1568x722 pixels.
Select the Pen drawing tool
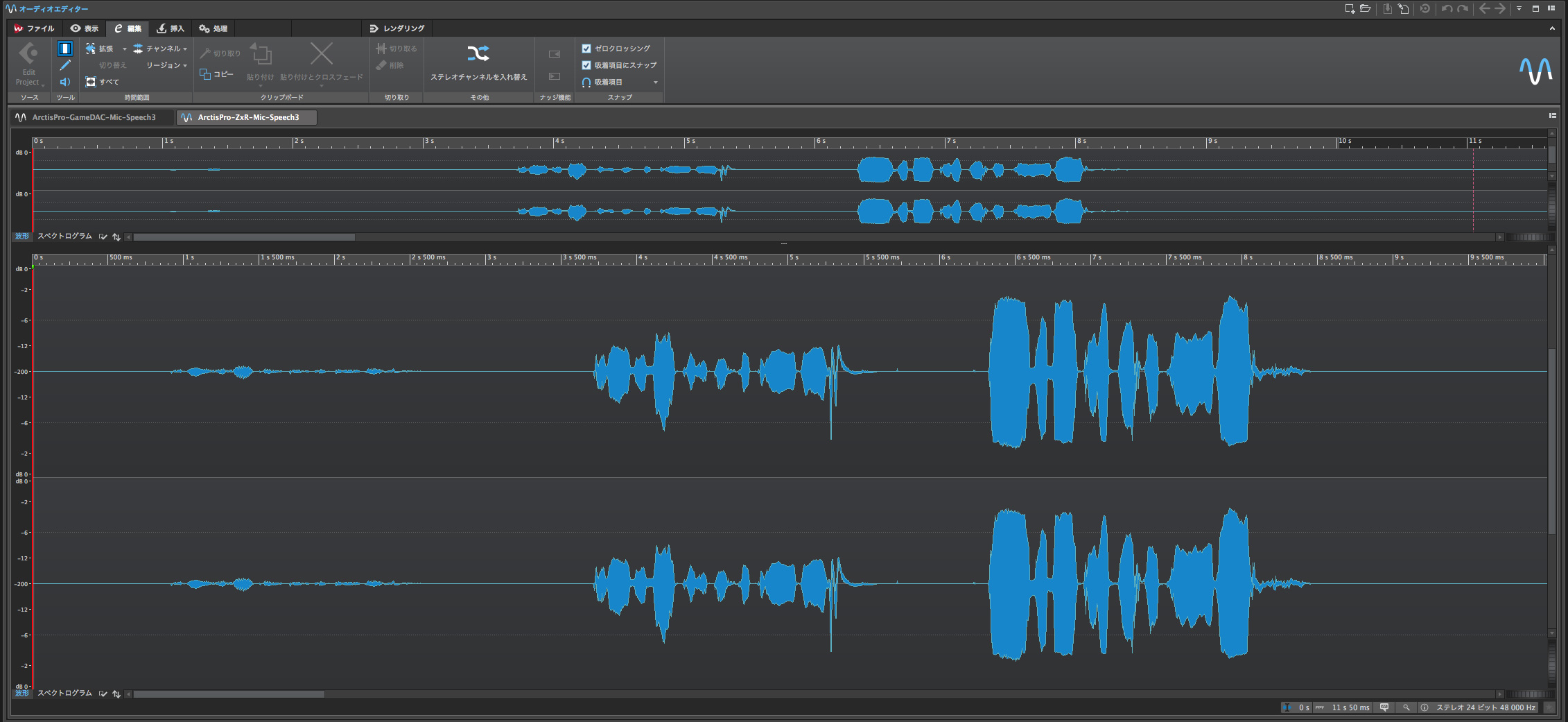[65, 65]
